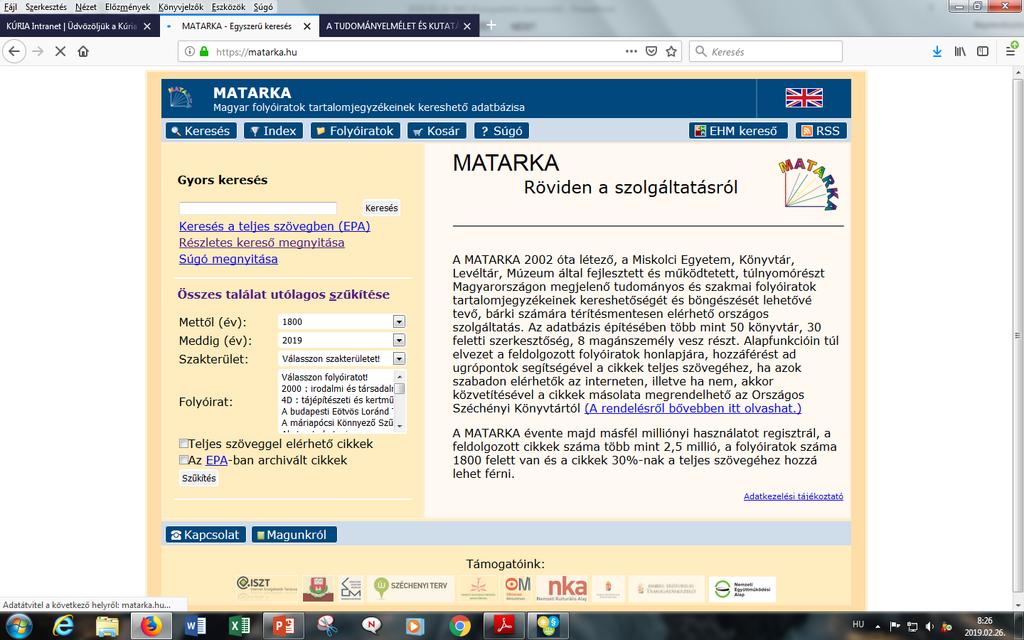Toggle the Firefox sidebar icon

pos(983,52)
